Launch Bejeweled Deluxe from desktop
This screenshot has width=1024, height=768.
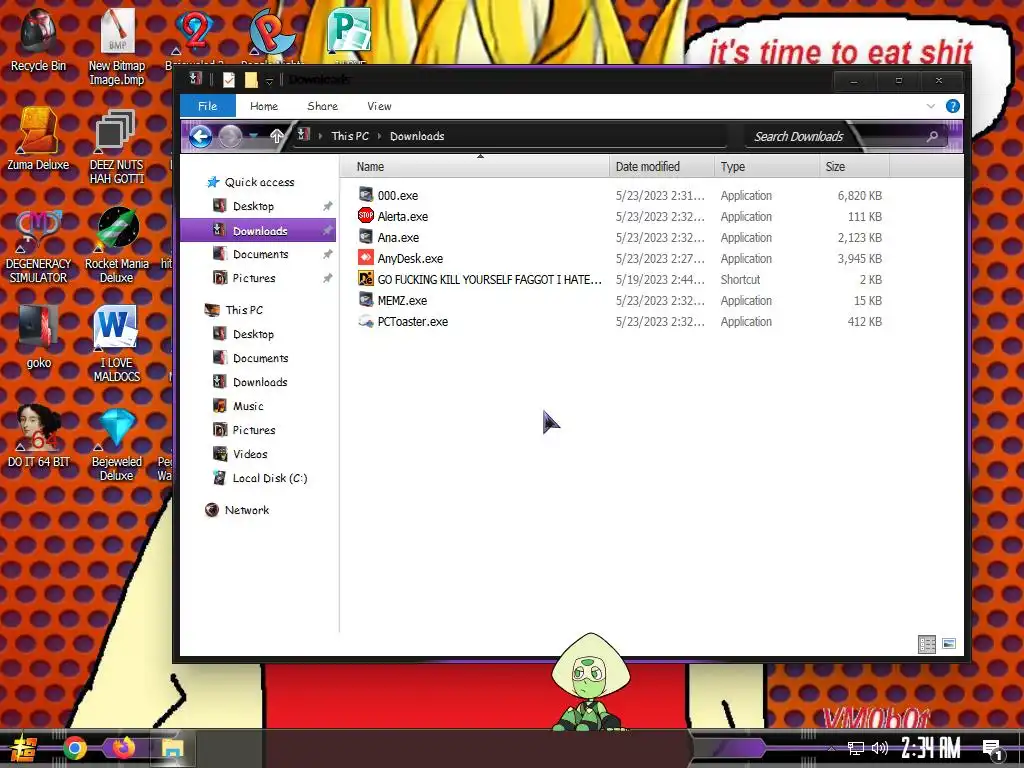117,444
